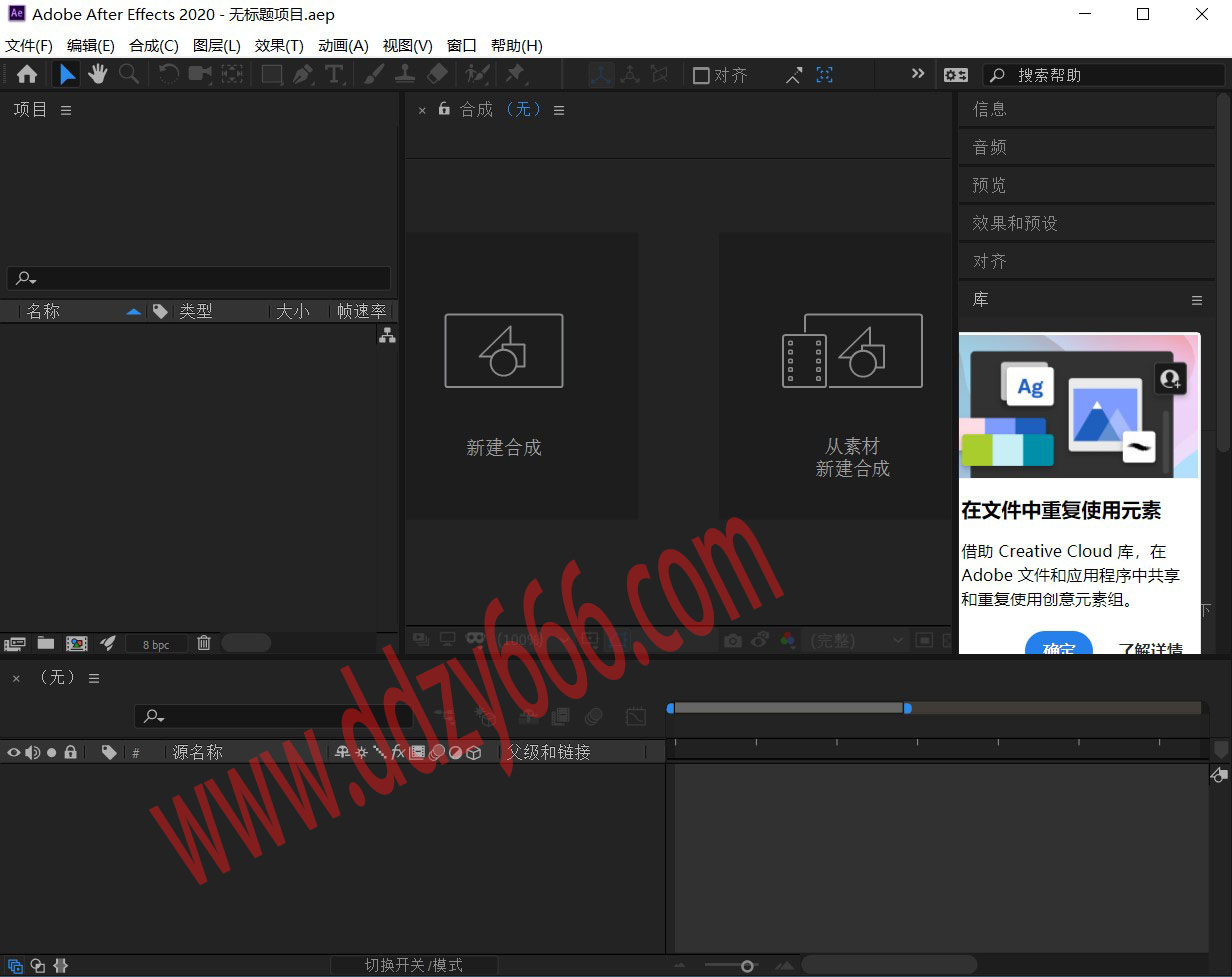Open the 文件(F) menu
The width and height of the screenshot is (1232, 977).
coord(29,46)
